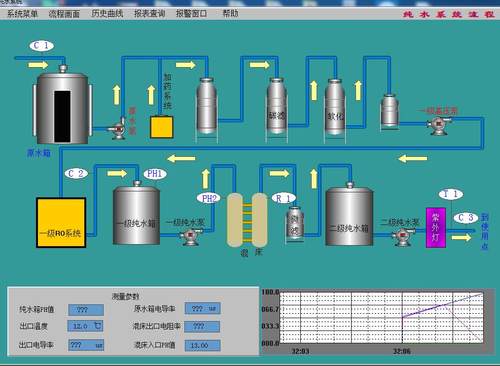Click the 加药系统 label text
The image size is (500, 366).
pyautogui.click(x=167, y=91)
